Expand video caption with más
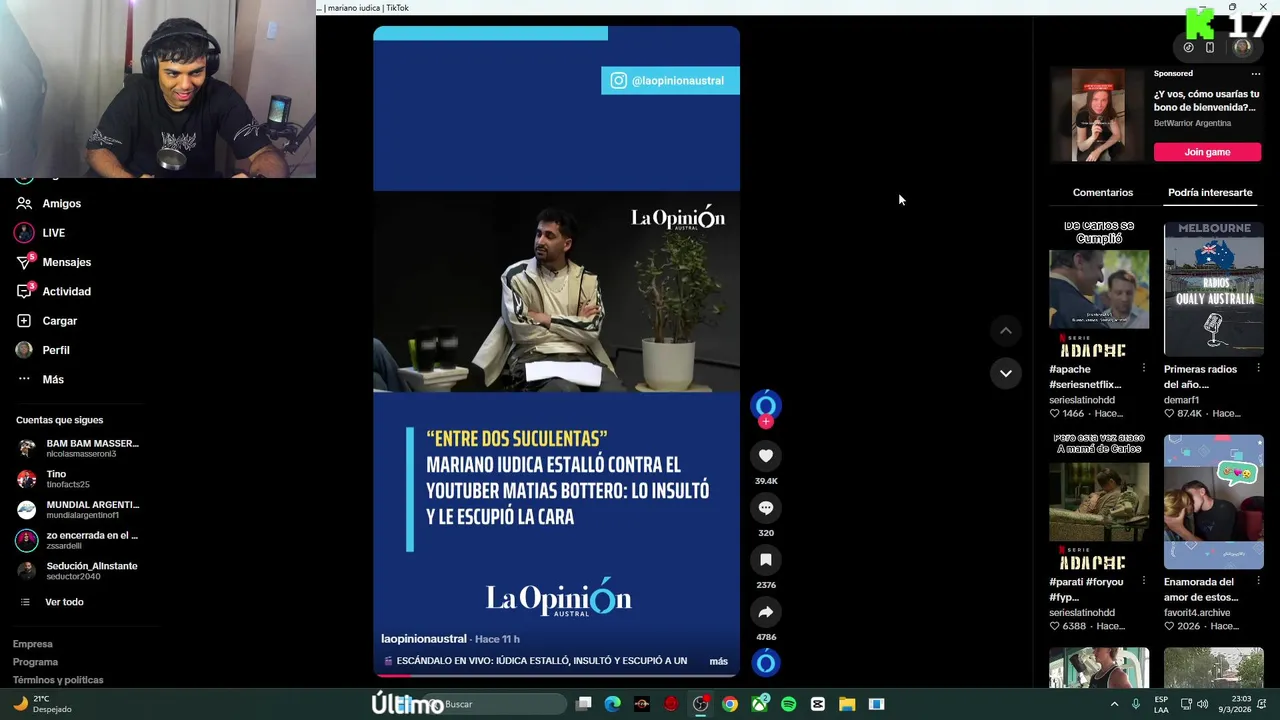 [x=718, y=661]
